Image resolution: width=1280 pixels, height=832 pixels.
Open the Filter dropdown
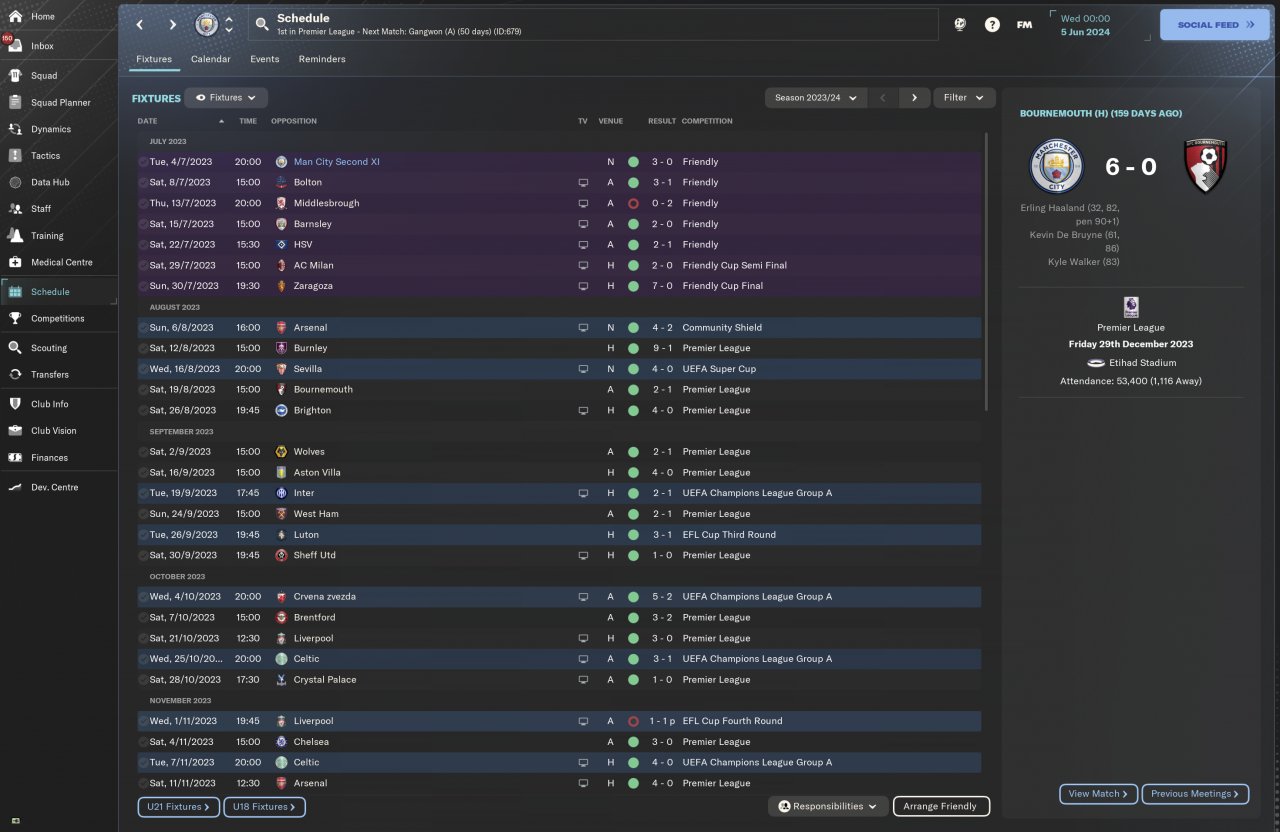[964, 97]
